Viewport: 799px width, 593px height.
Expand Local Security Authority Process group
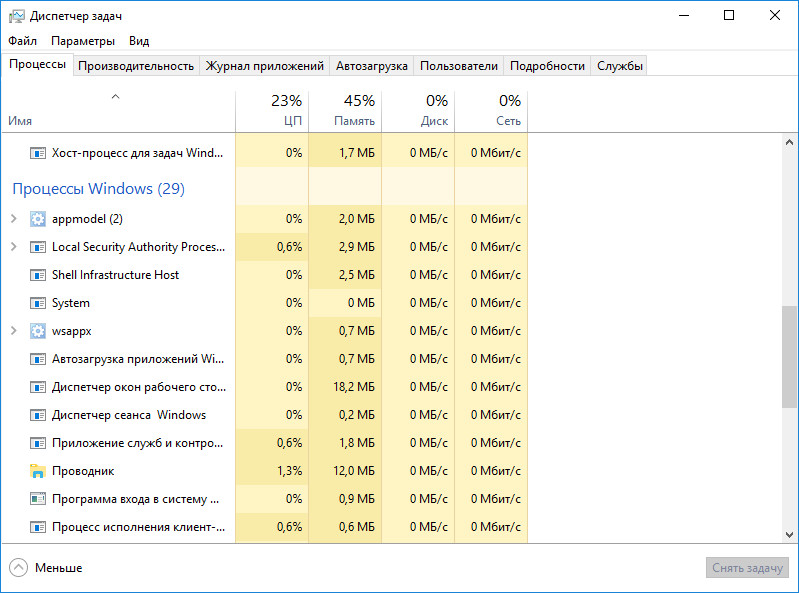[x=14, y=247]
